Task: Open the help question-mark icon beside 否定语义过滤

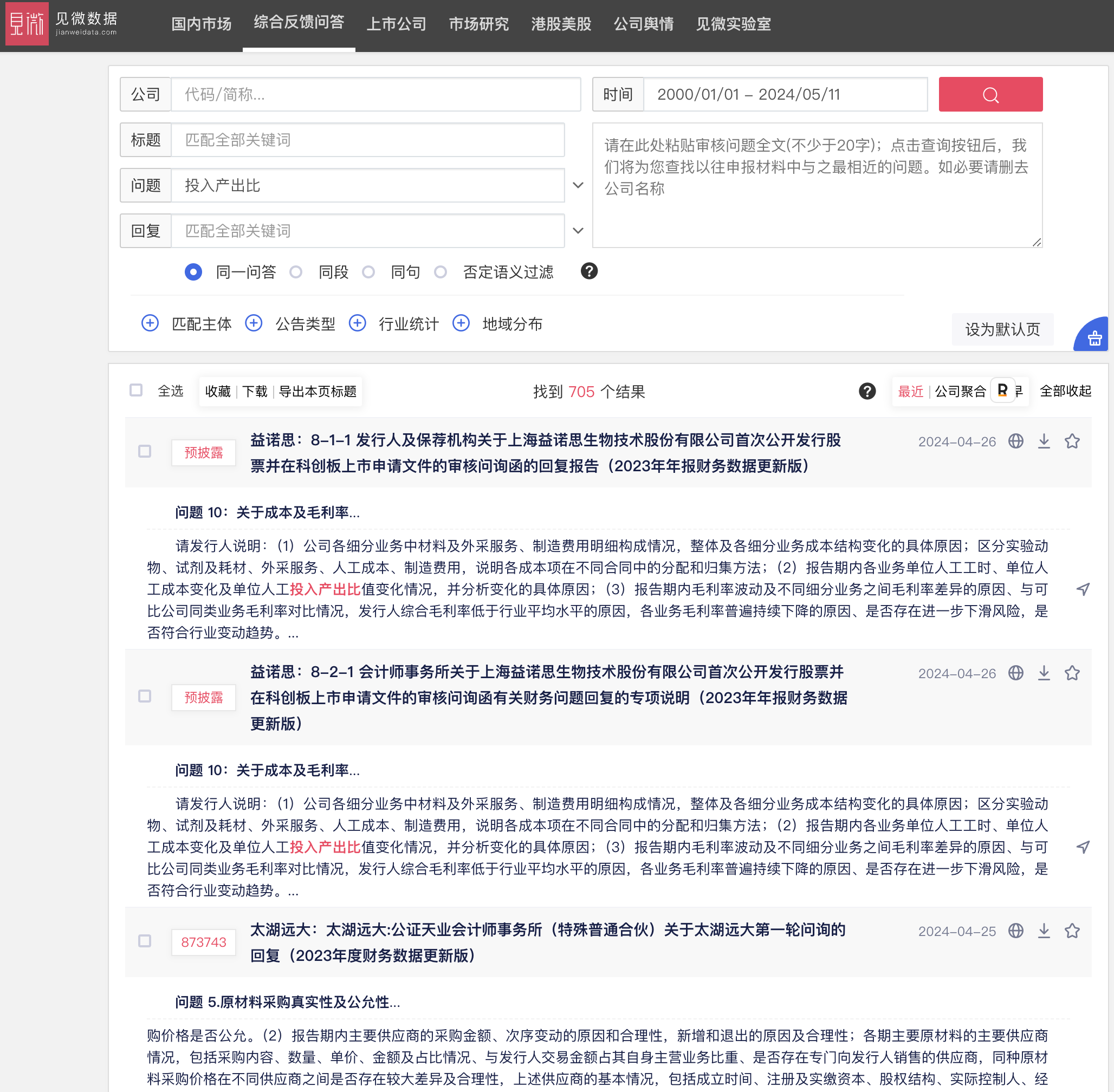Action: 588,271
